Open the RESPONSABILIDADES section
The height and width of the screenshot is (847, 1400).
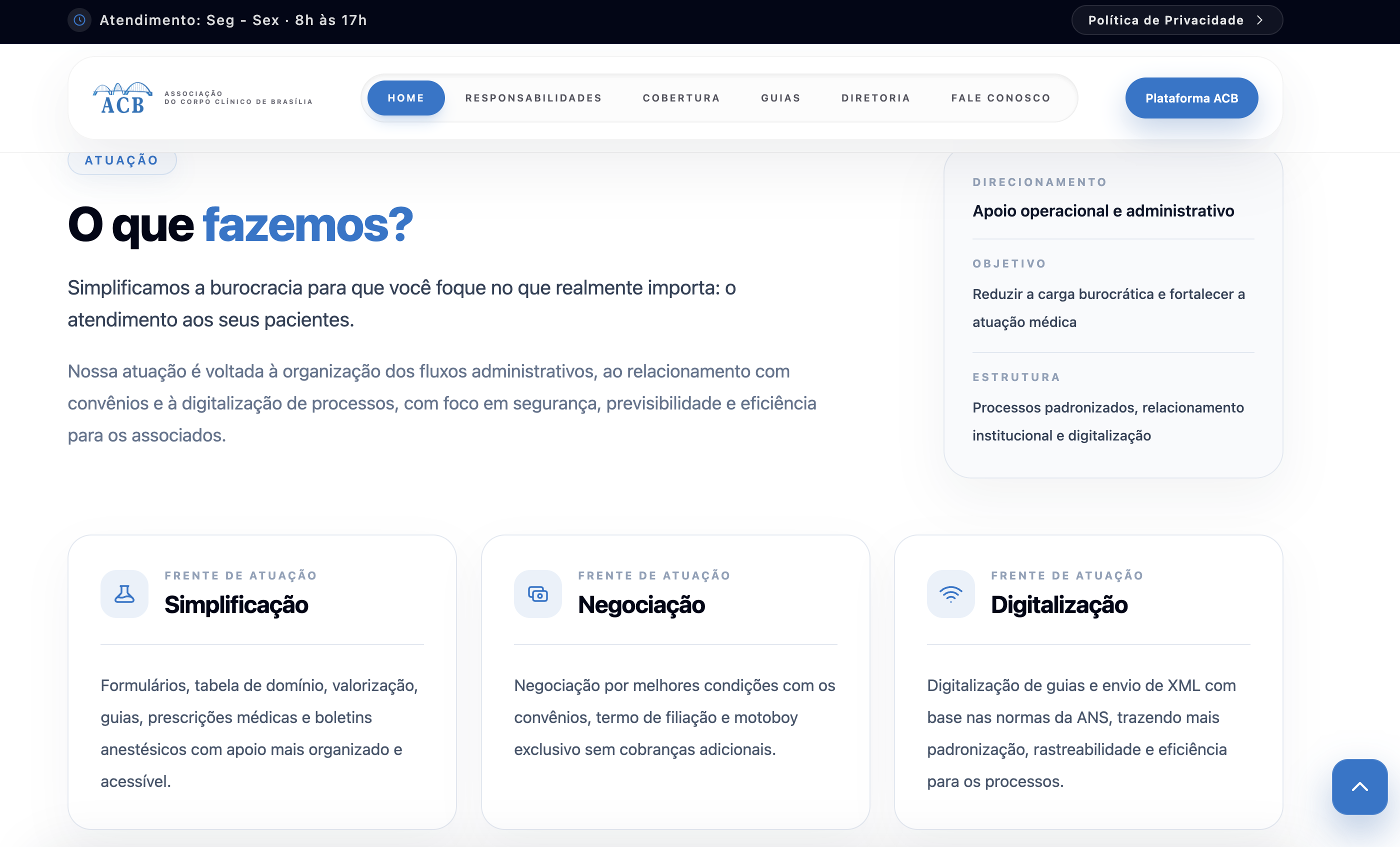[533, 97]
